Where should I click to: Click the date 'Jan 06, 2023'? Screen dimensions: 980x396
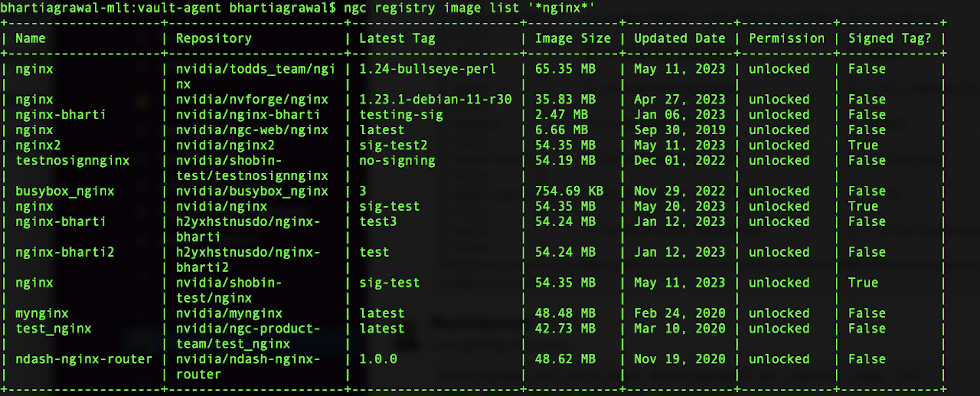[x=679, y=115]
